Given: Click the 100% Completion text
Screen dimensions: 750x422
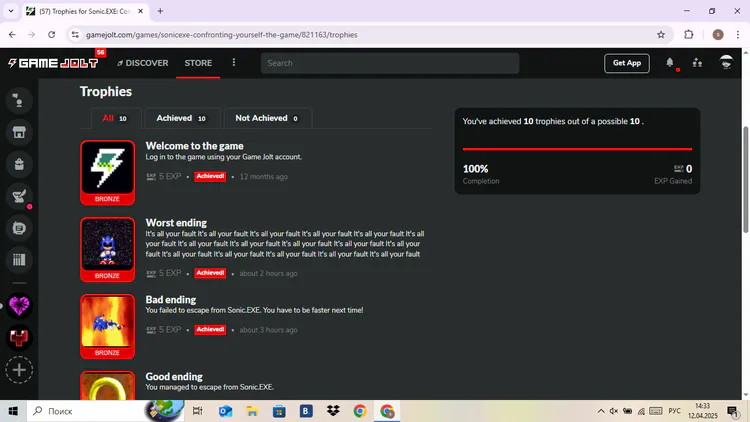Looking at the screenshot, I should click(481, 174).
